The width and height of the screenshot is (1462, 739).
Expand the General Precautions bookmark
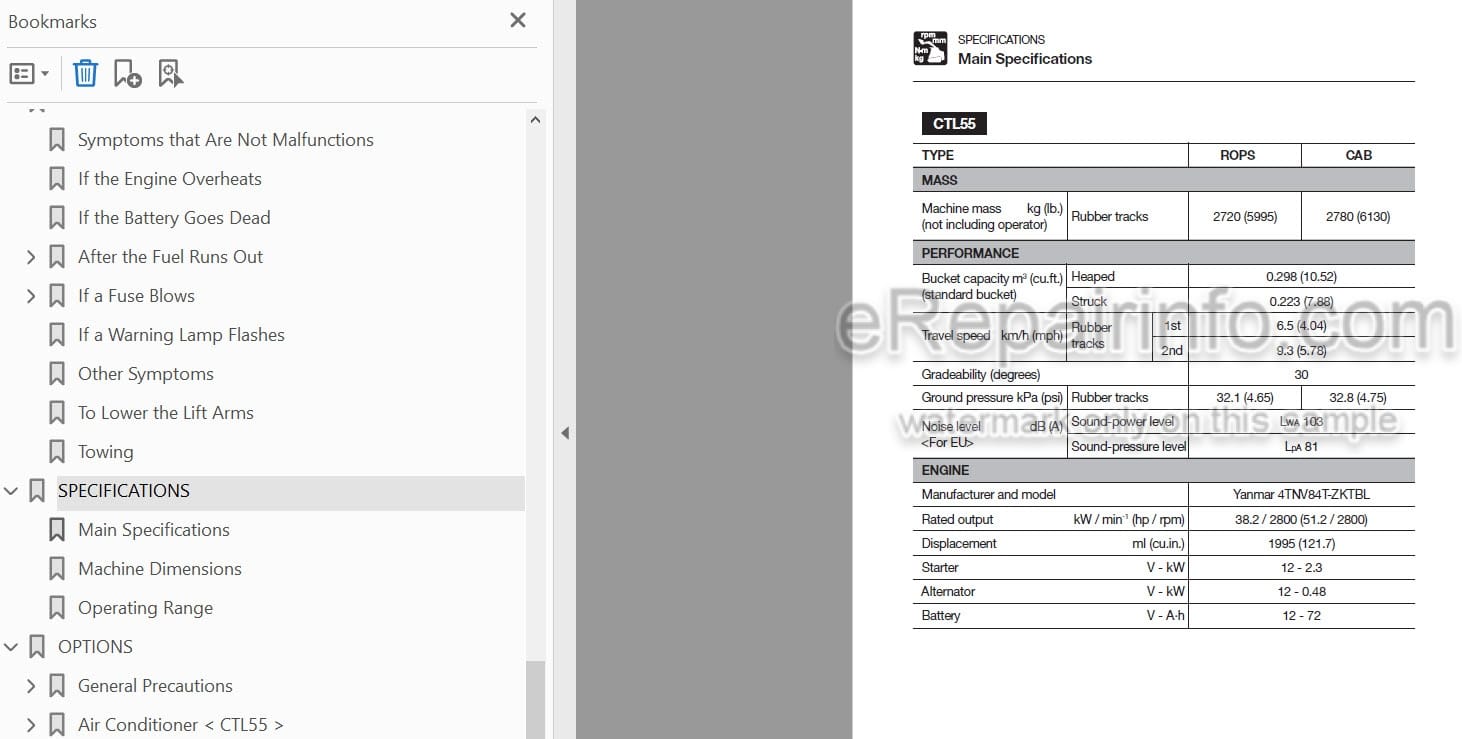tap(31, 686)
